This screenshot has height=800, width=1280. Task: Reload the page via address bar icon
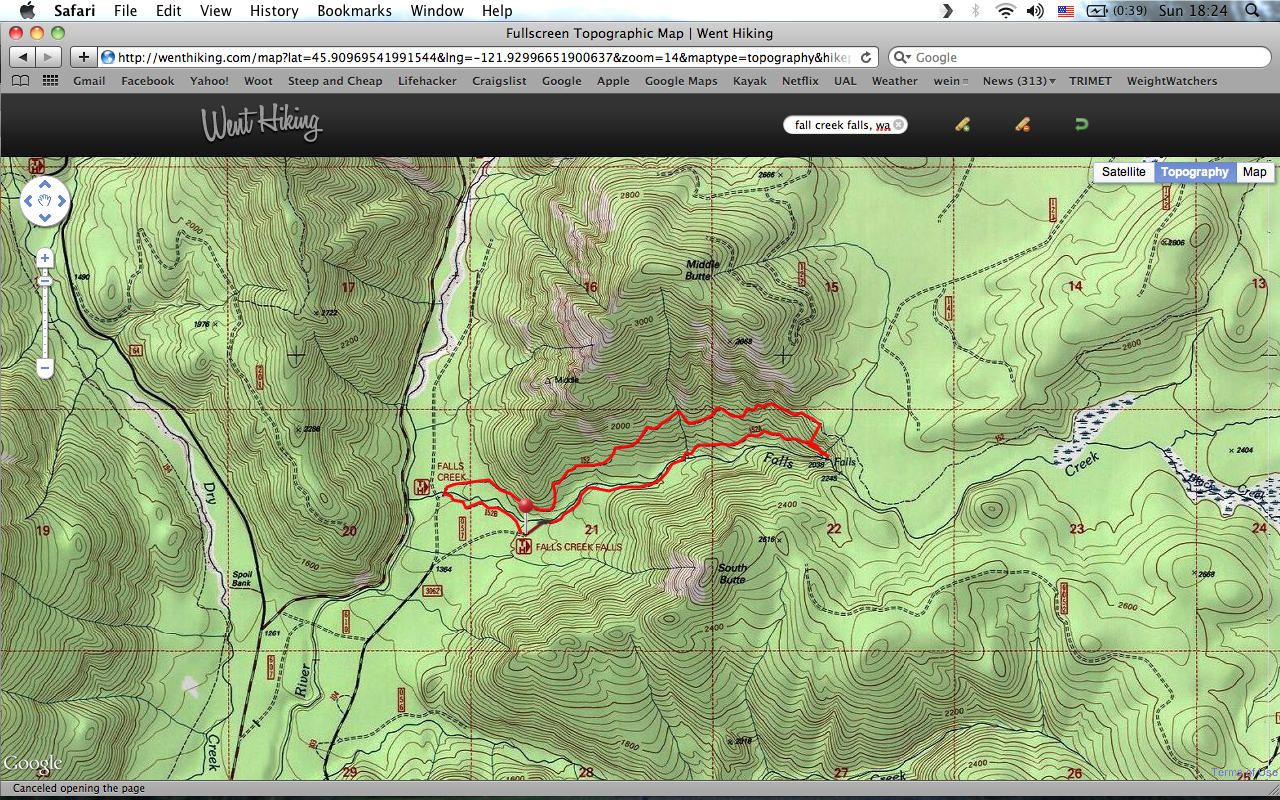(x=866, y=58)
